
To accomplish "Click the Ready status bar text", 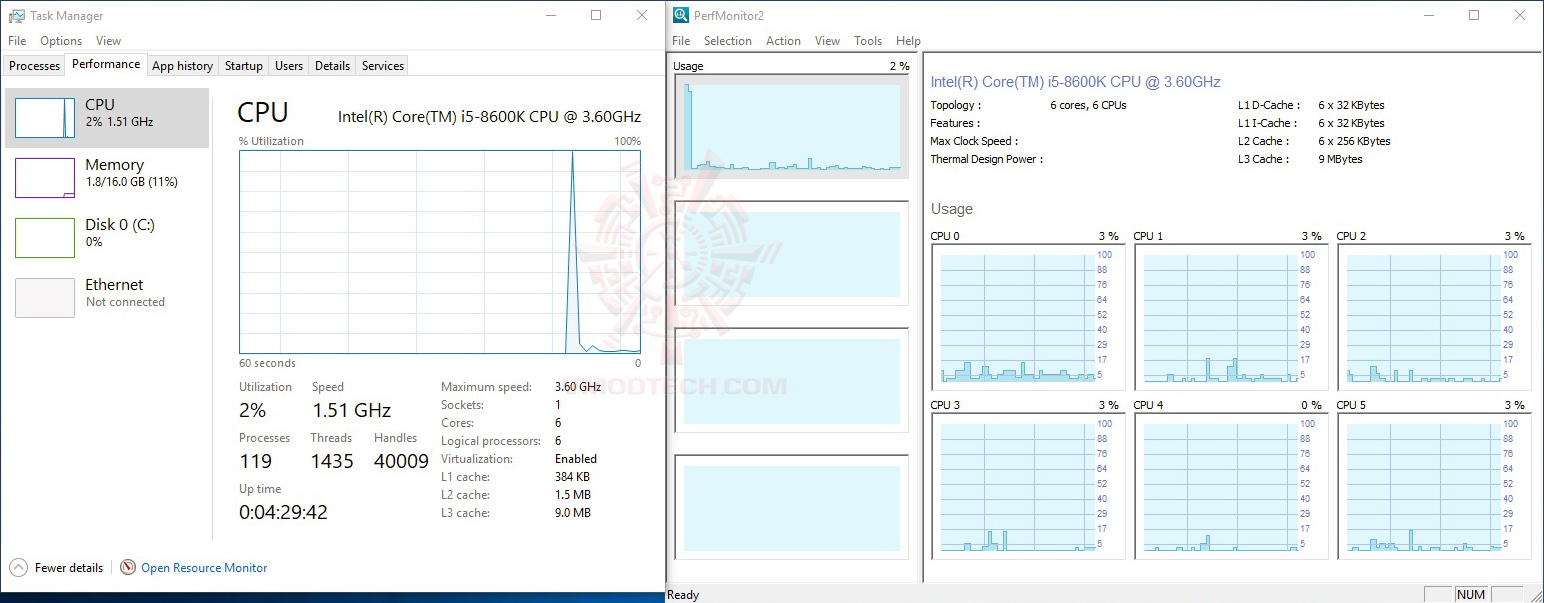I will tap(683, 595).
